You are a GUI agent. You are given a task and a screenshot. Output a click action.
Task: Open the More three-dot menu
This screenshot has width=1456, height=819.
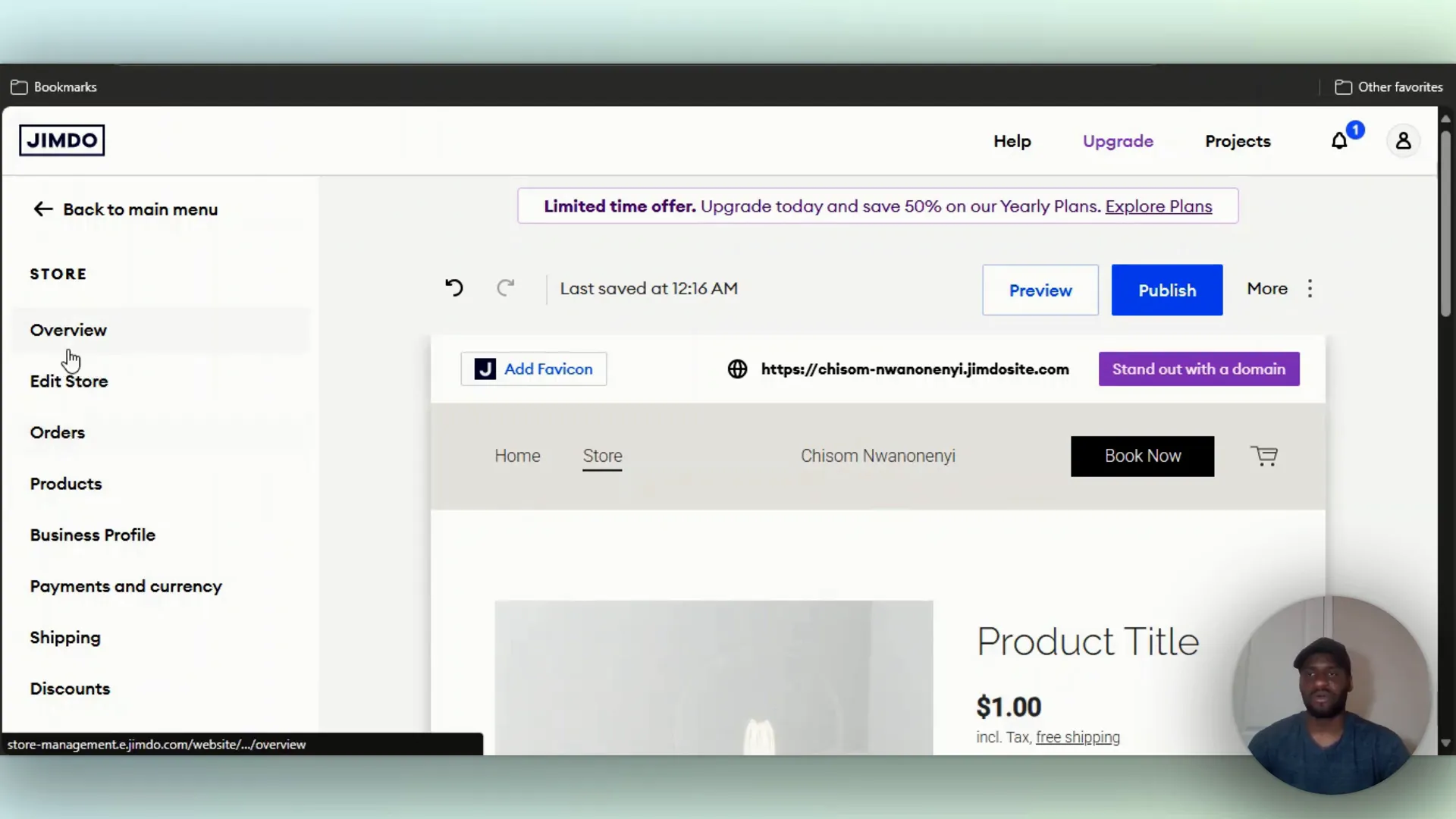tap(1310, 289)
